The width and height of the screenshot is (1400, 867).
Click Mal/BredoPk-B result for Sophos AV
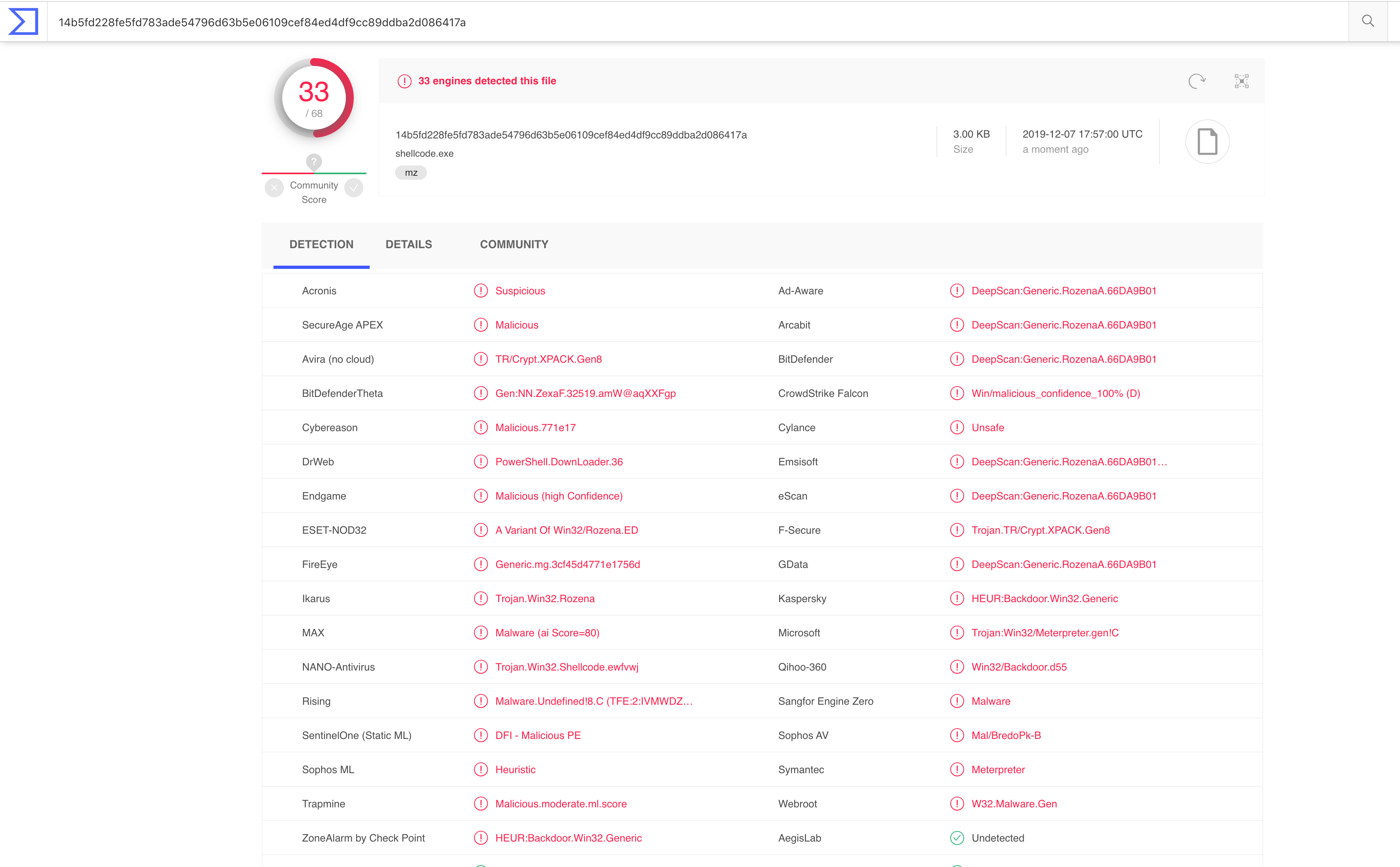[x=1006, y=736]
